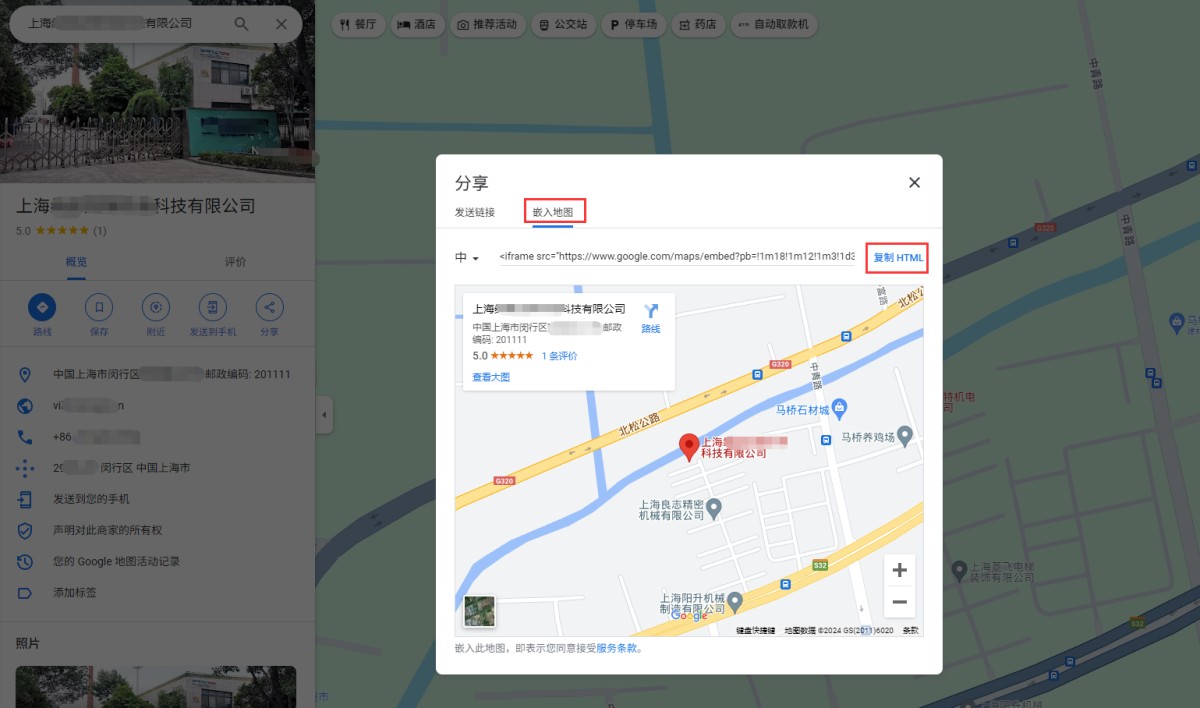
Task: Open the 评价 reviews tab
Action: click(x=235, y=262)
